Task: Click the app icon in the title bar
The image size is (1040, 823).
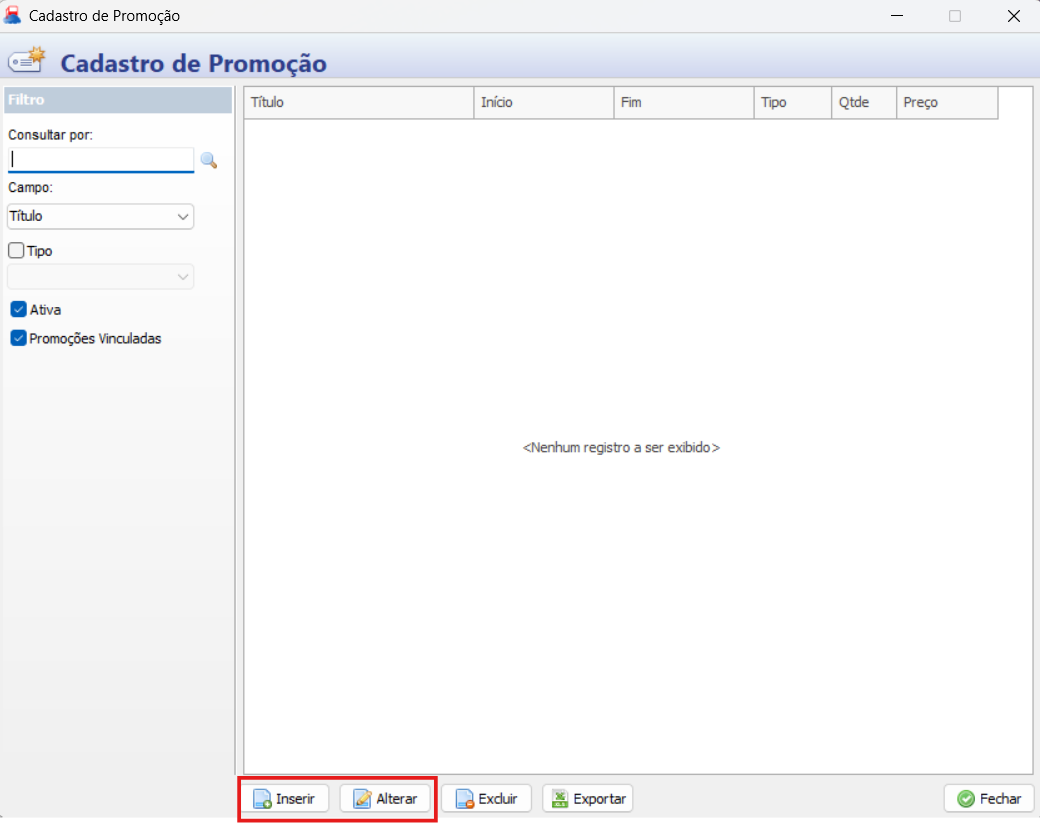Action: (x=13, y=16)
